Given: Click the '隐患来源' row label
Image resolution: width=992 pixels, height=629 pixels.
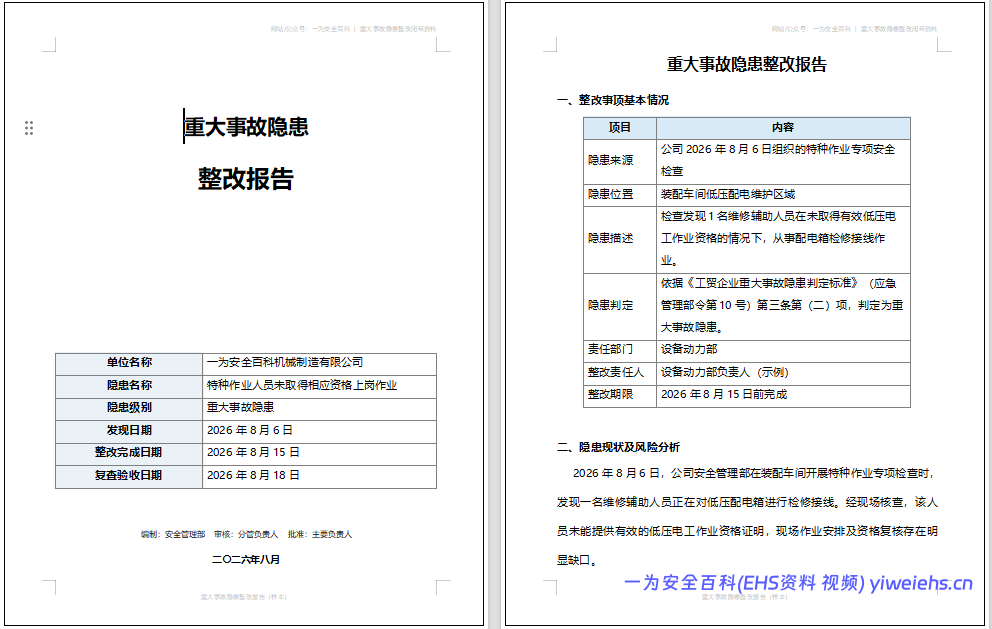Looking at the screenshot, I should [x=620, y=161].
